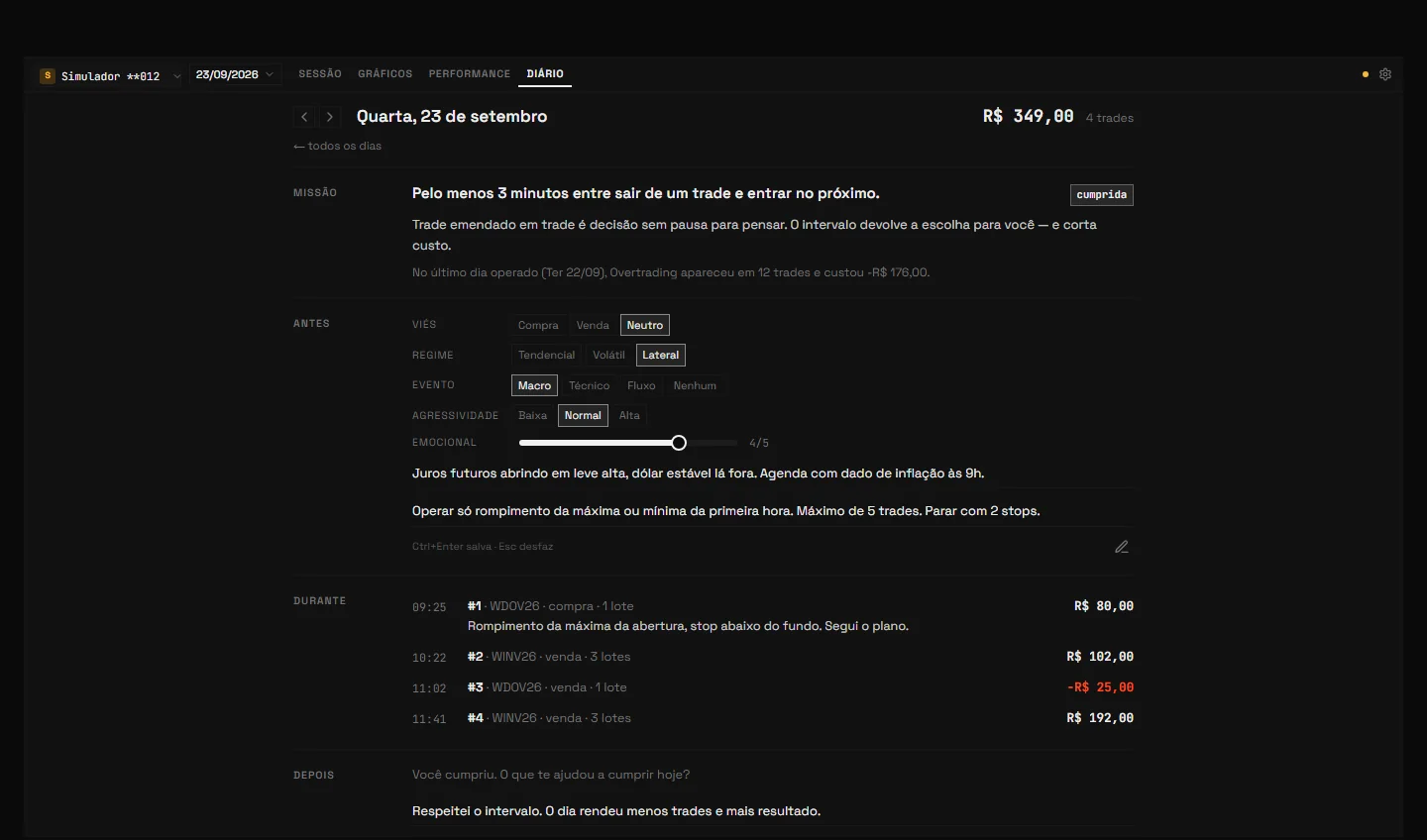Select Compra bias option
Image resolution: width=1427 pixels, height=840 pixels.
pos(538,325)
